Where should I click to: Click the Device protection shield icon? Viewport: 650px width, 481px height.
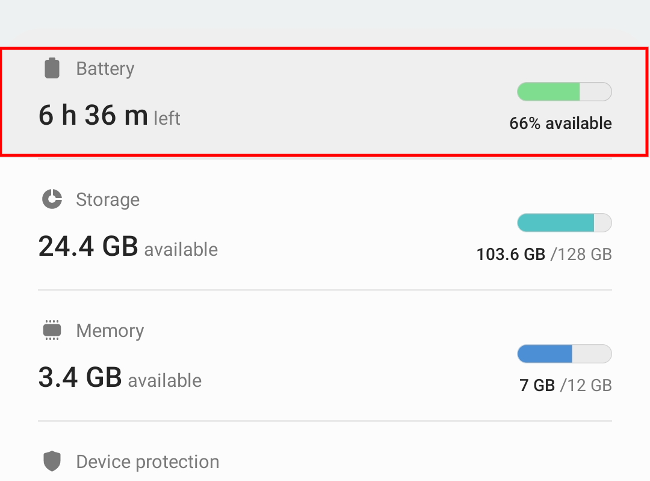click(x=52, y=461)
